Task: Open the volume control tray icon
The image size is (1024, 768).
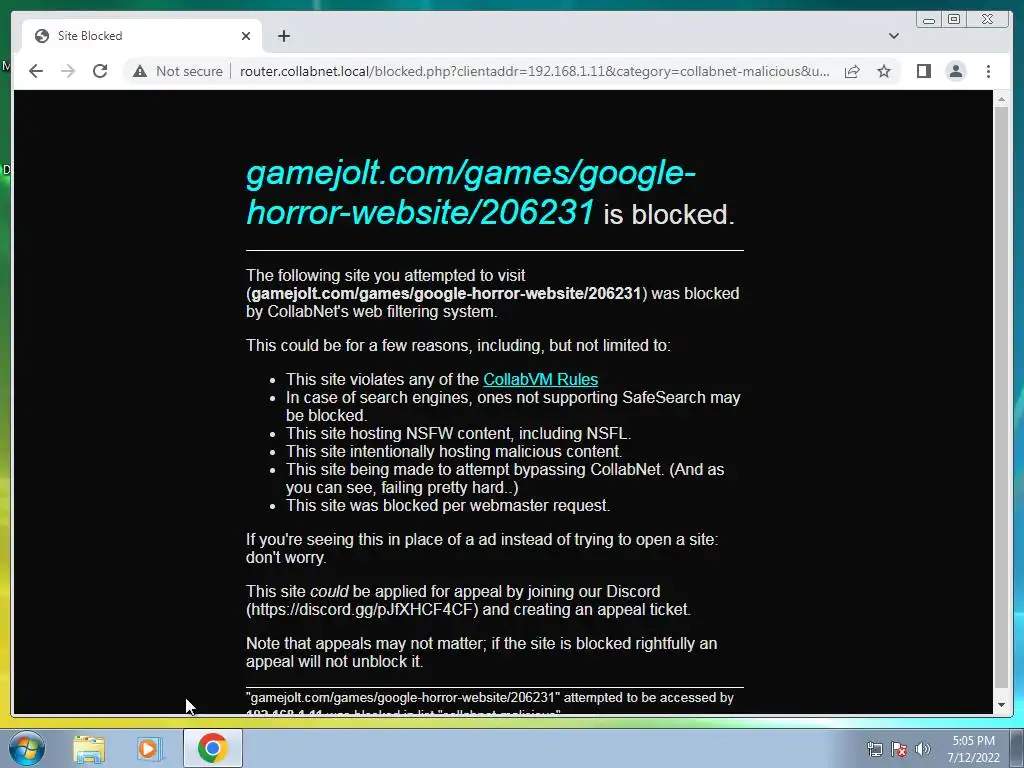Action: (923, 749)
